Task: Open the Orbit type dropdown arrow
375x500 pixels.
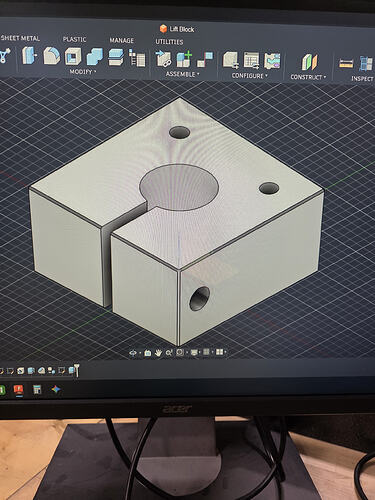Action: coord(140,353)
